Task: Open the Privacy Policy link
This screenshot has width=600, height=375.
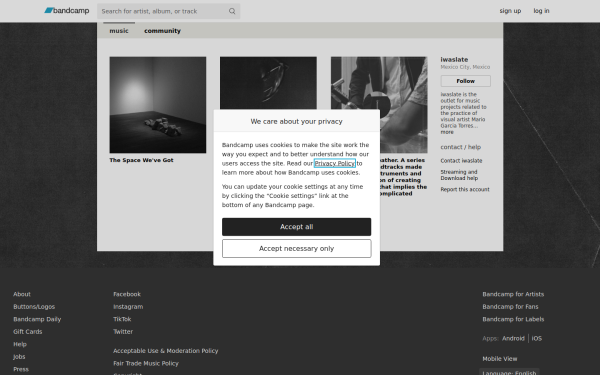Action: point(335,163)
